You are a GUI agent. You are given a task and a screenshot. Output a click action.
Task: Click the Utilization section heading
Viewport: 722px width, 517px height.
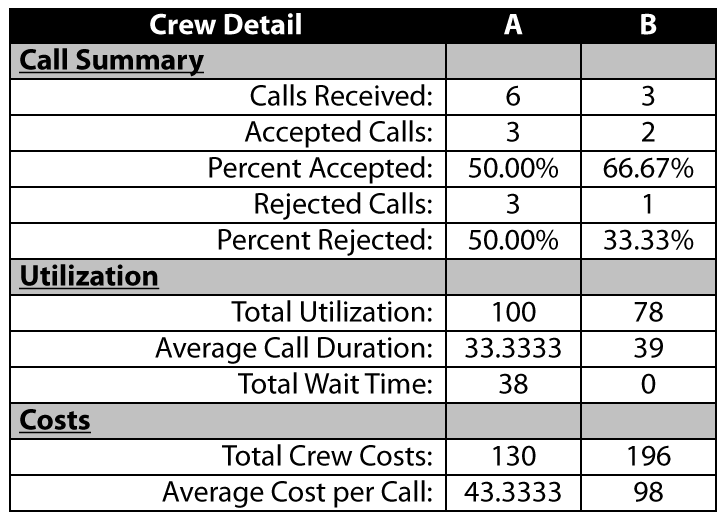pos(89,276)
